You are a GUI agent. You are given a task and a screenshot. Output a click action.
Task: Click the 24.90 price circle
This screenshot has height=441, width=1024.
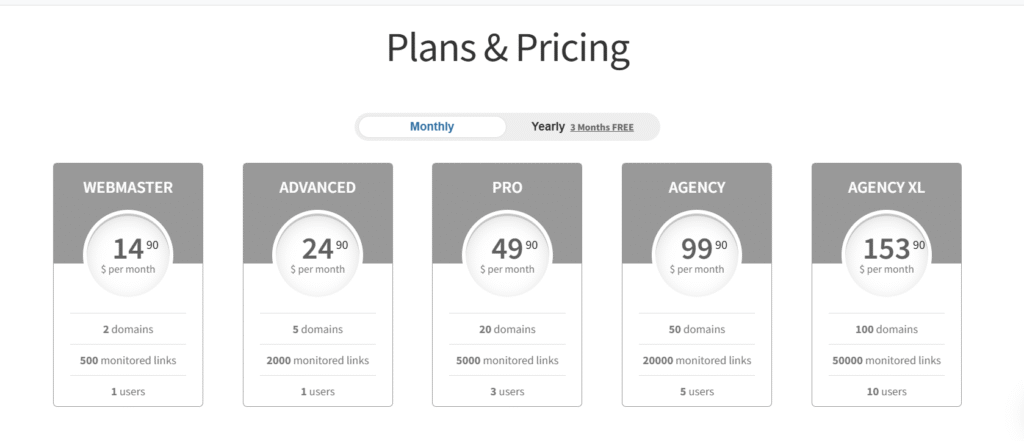coord(317,254)
